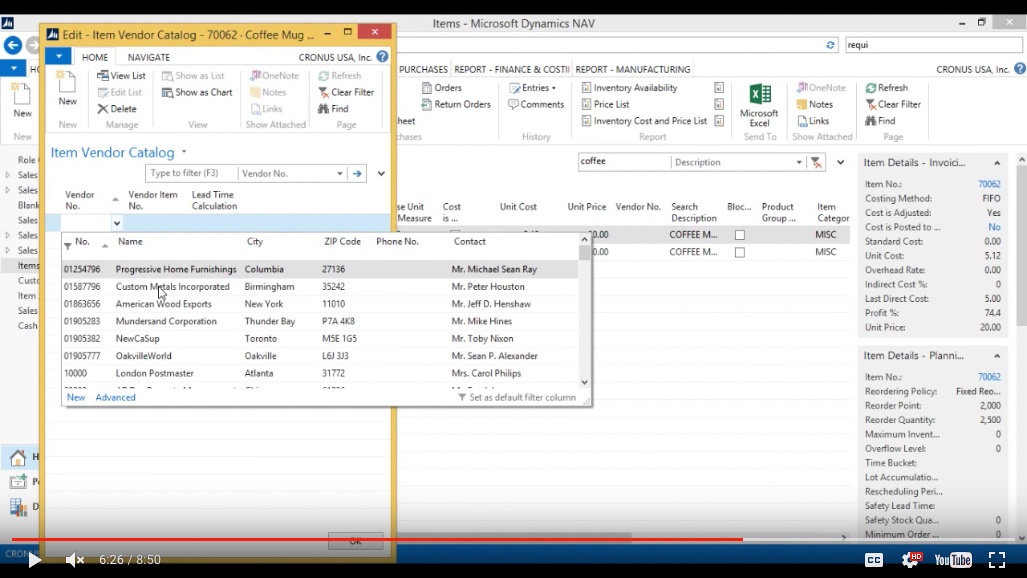The width and height of the screenshot is (1027, 578).
Task: Run the Price List report
Action: pyautogui.click(x=605, y=104)
